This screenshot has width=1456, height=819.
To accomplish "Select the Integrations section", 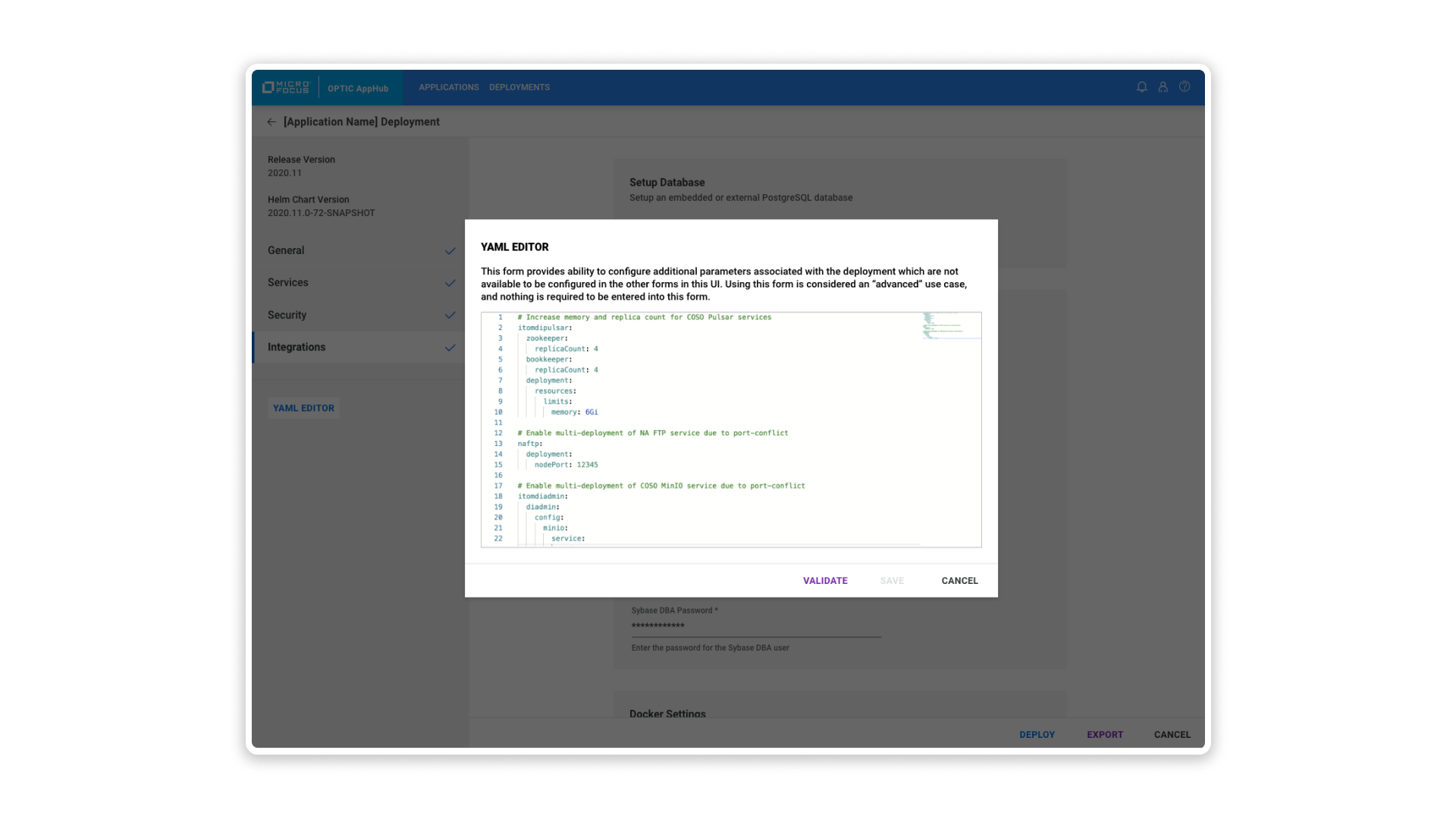I will point(297,347).
